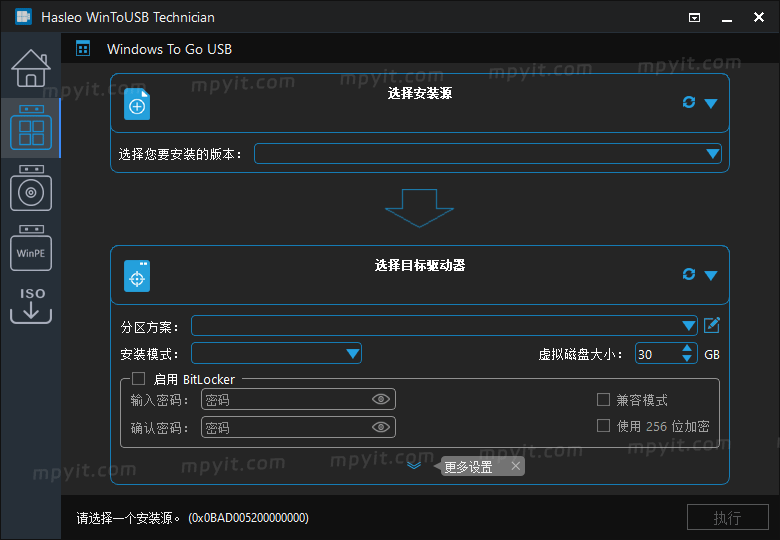Screen dimensions: 780x540
Task: Close the WinToUSB window
Action: click(x=759, y=17)
